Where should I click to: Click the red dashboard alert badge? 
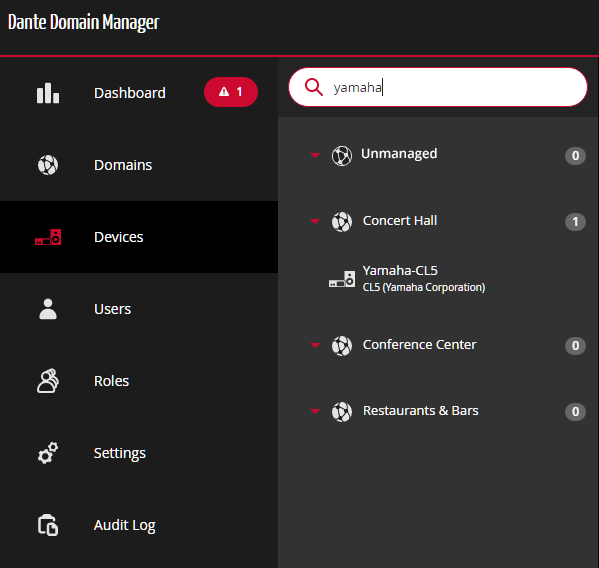point(231,92)
